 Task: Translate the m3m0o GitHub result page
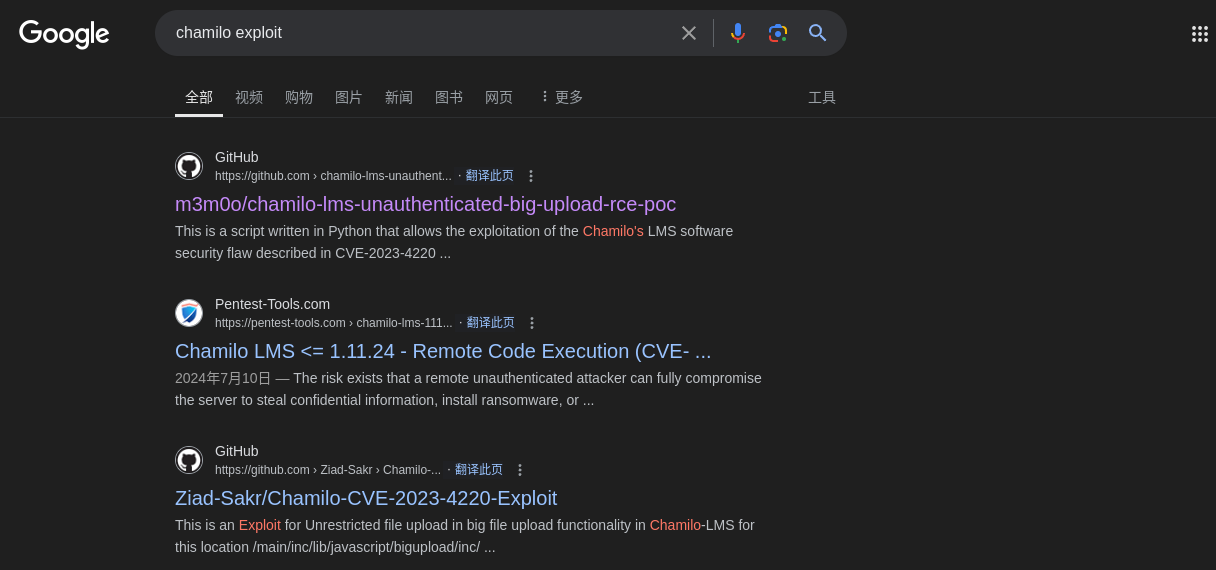(490, 176)
